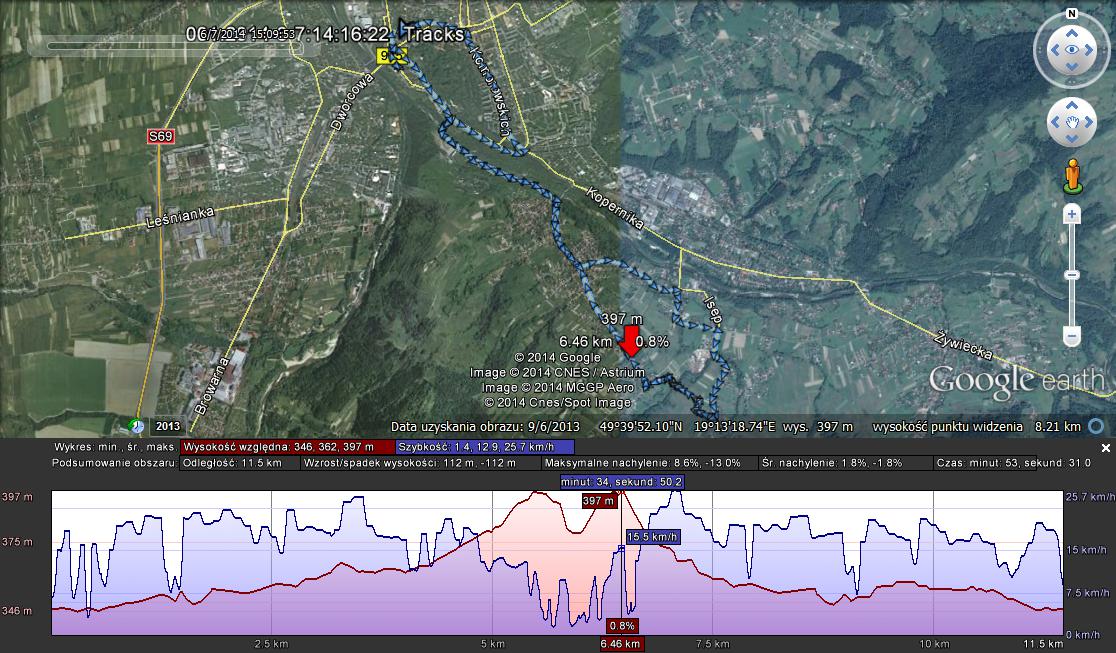Screen dimensions: 1116x653
Task: Open historical imagery clock icon
Action: pyautogui.click(x=137, y=424)
